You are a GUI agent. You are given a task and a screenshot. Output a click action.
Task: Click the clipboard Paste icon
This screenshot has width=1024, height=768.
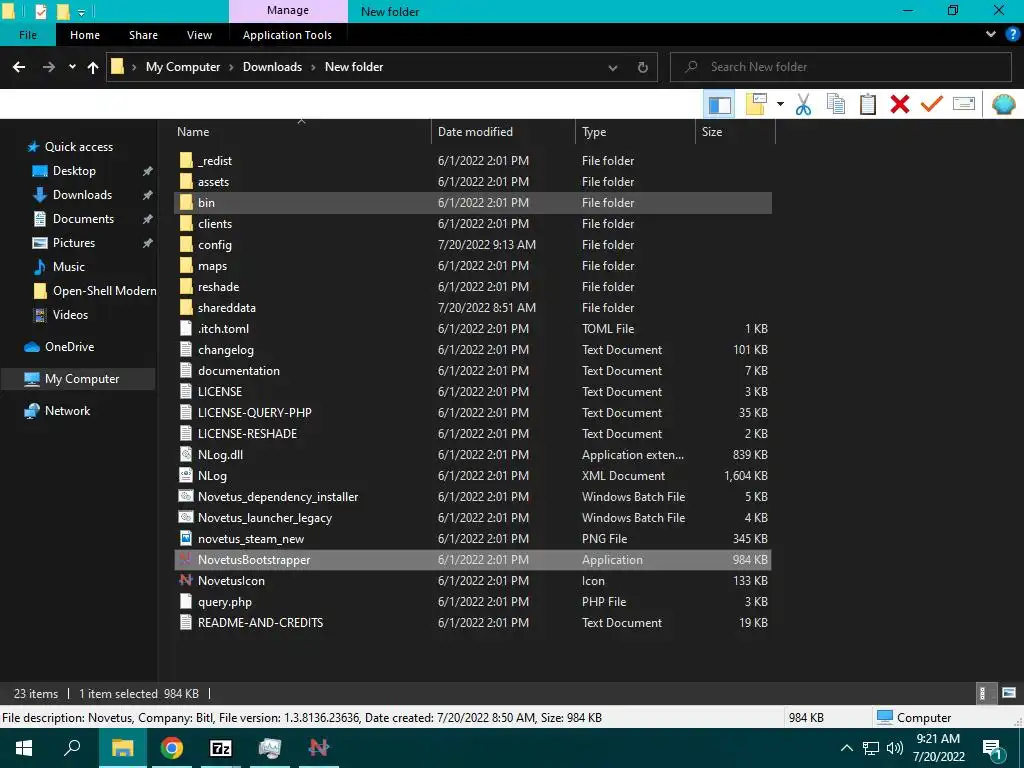867,104
